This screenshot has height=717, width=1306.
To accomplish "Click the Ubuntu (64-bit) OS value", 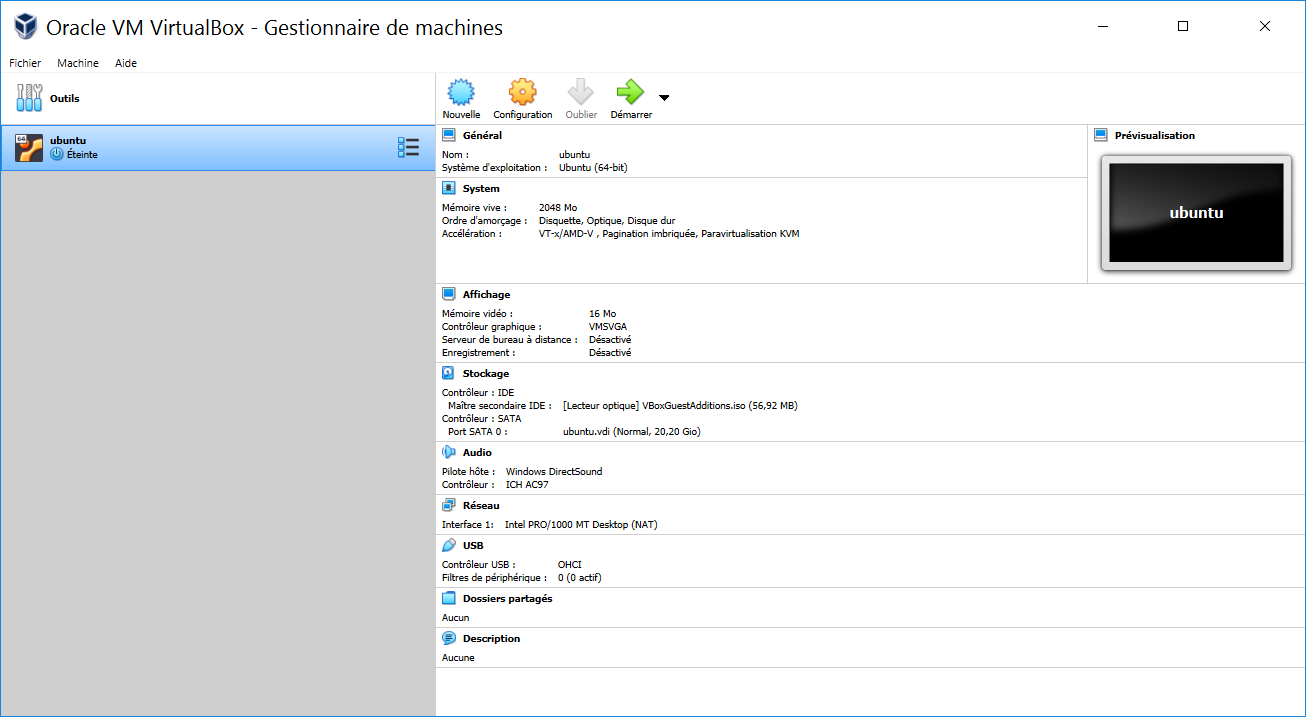I will click(593, 168).
